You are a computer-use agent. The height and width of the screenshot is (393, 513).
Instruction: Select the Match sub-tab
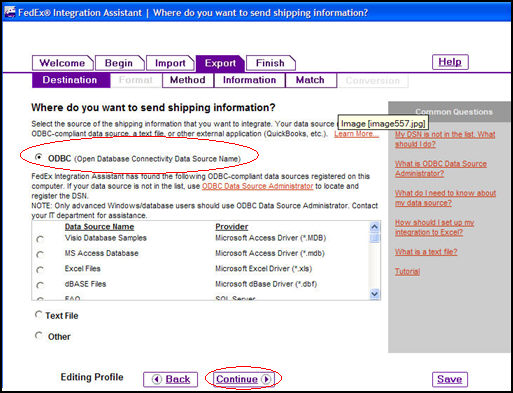[311, 80]
